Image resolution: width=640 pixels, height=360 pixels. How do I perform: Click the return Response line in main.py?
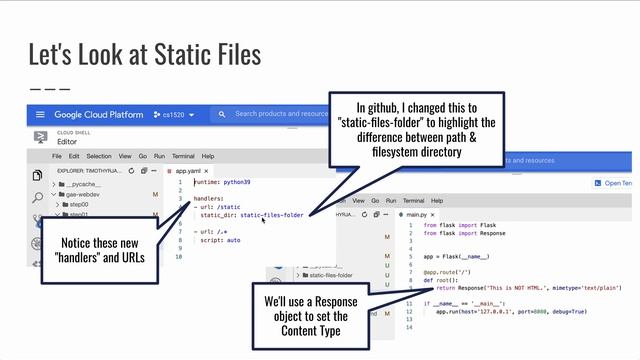(529, 288)
